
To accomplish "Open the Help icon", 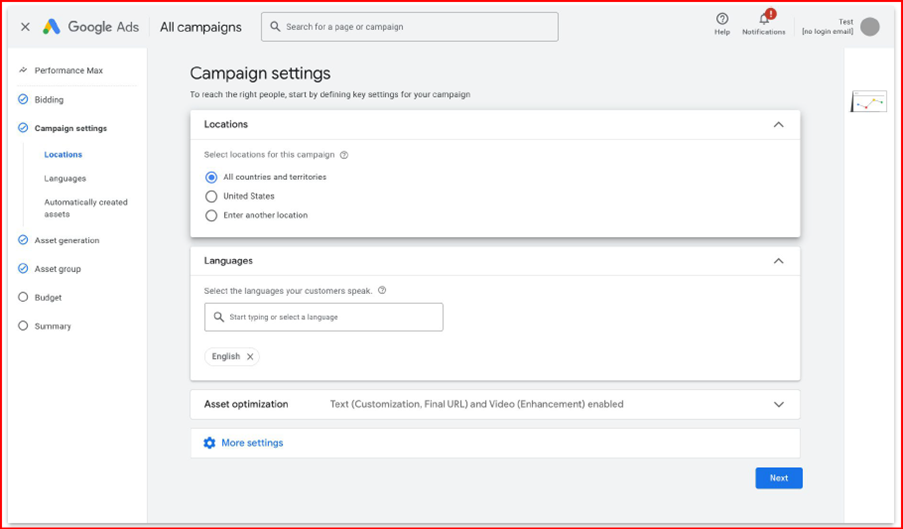I will point(722,19).
